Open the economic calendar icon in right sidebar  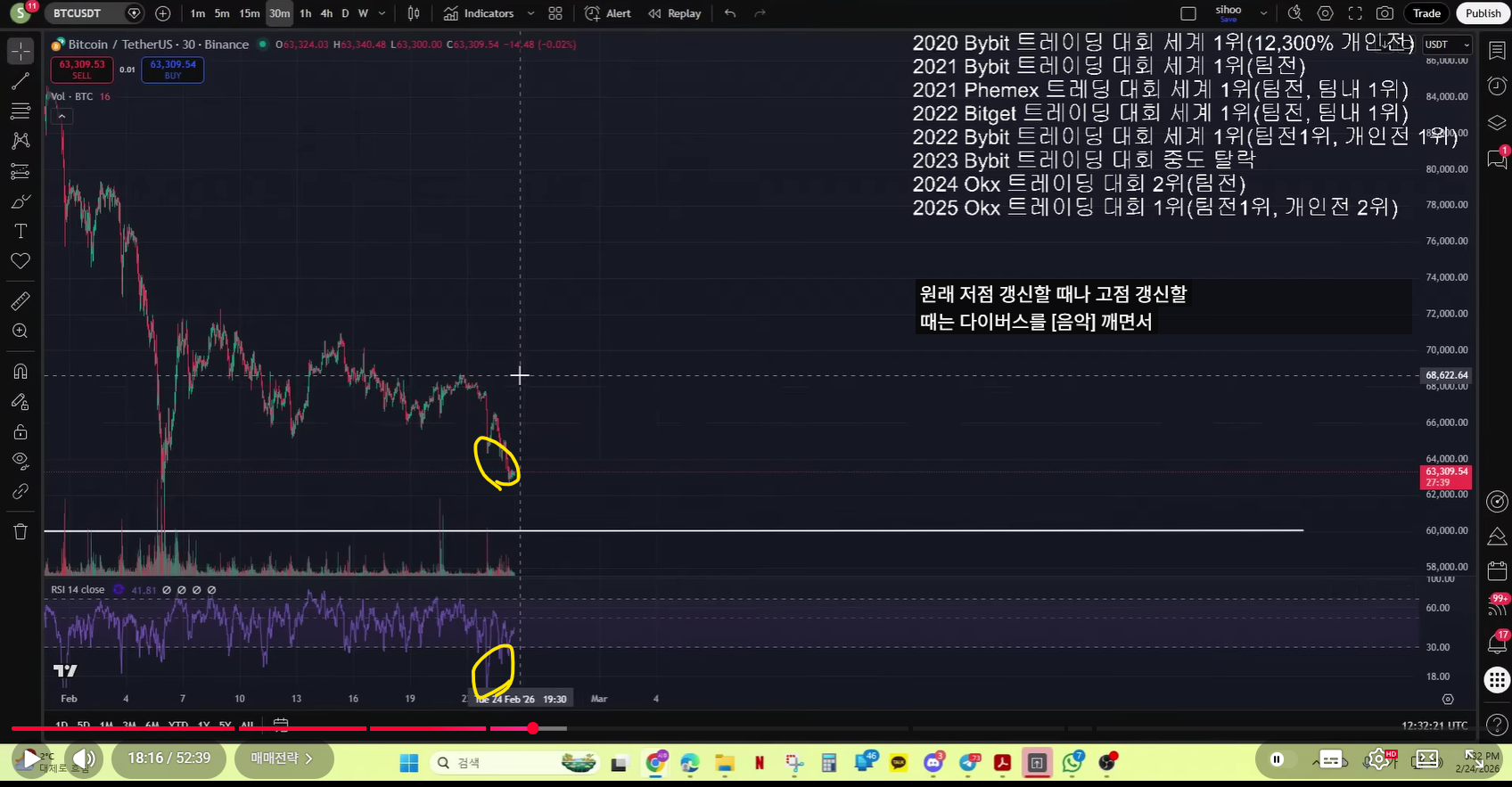pyautogui.click(x=1497, y=570)
